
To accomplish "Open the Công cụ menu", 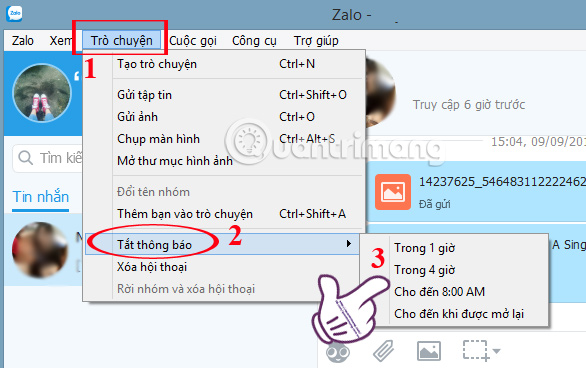I will click(255, 40).
